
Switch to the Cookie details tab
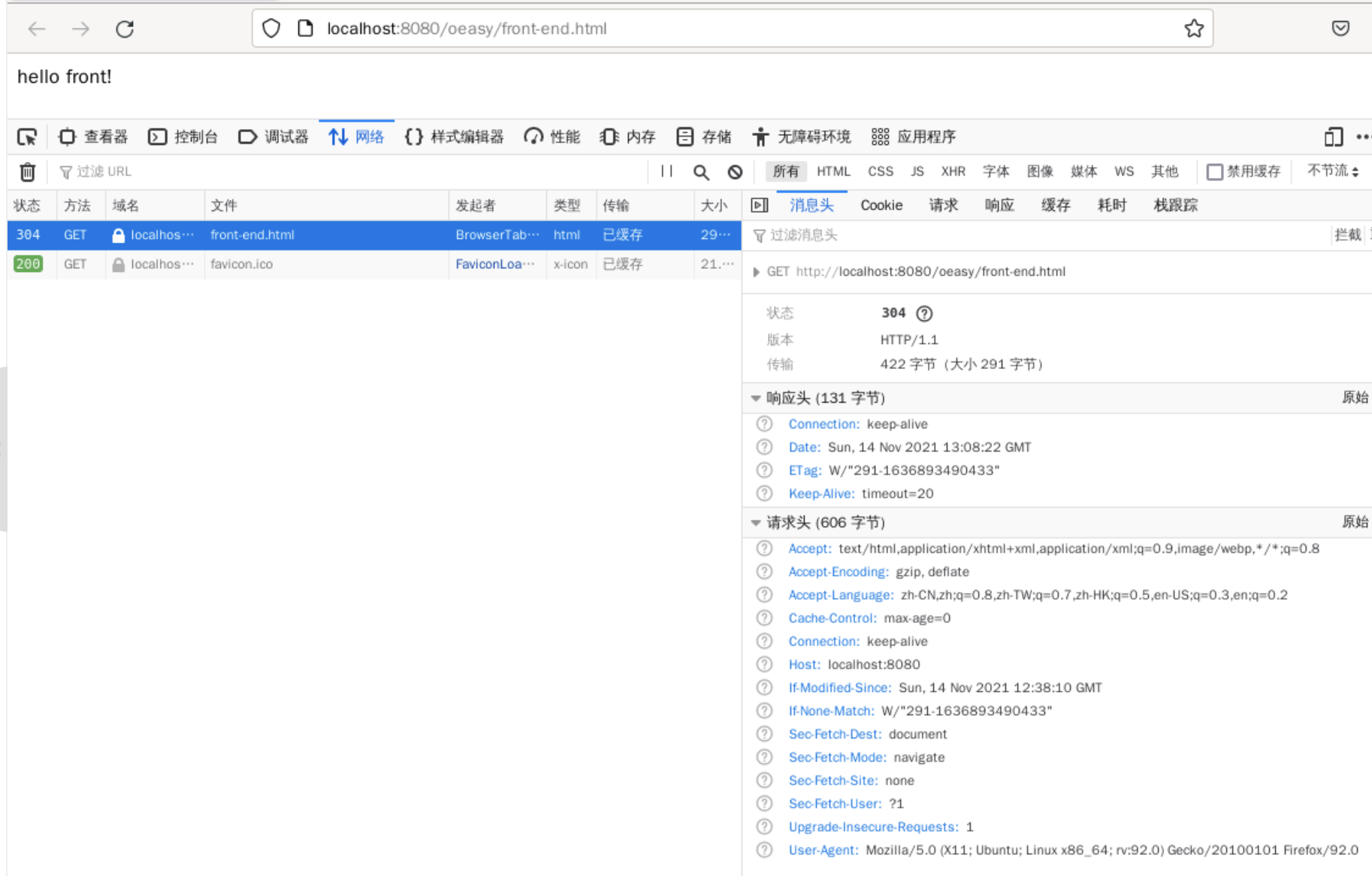tap(881, 205)
